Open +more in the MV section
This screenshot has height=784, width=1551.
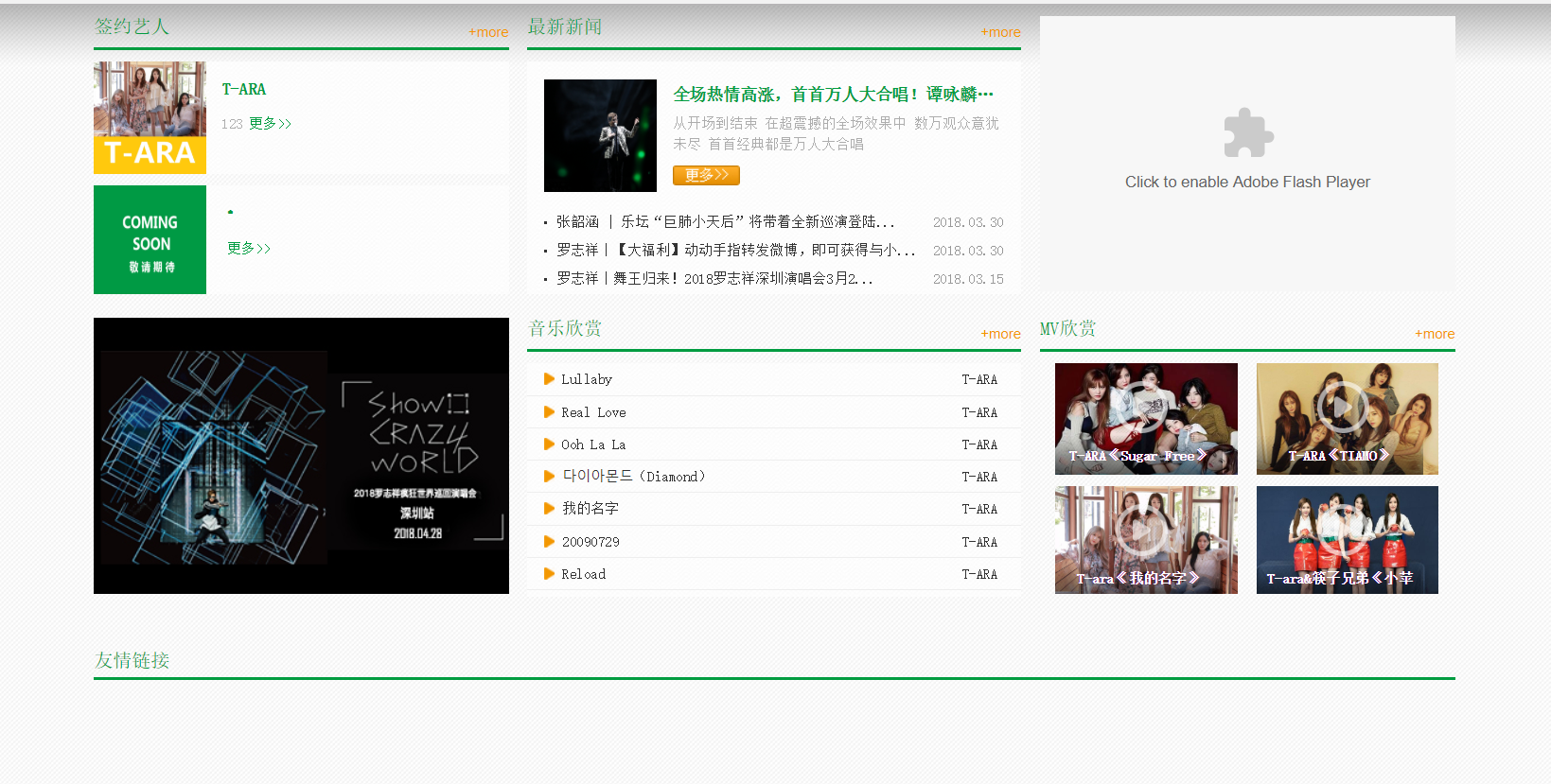(x=1434, y=334)
